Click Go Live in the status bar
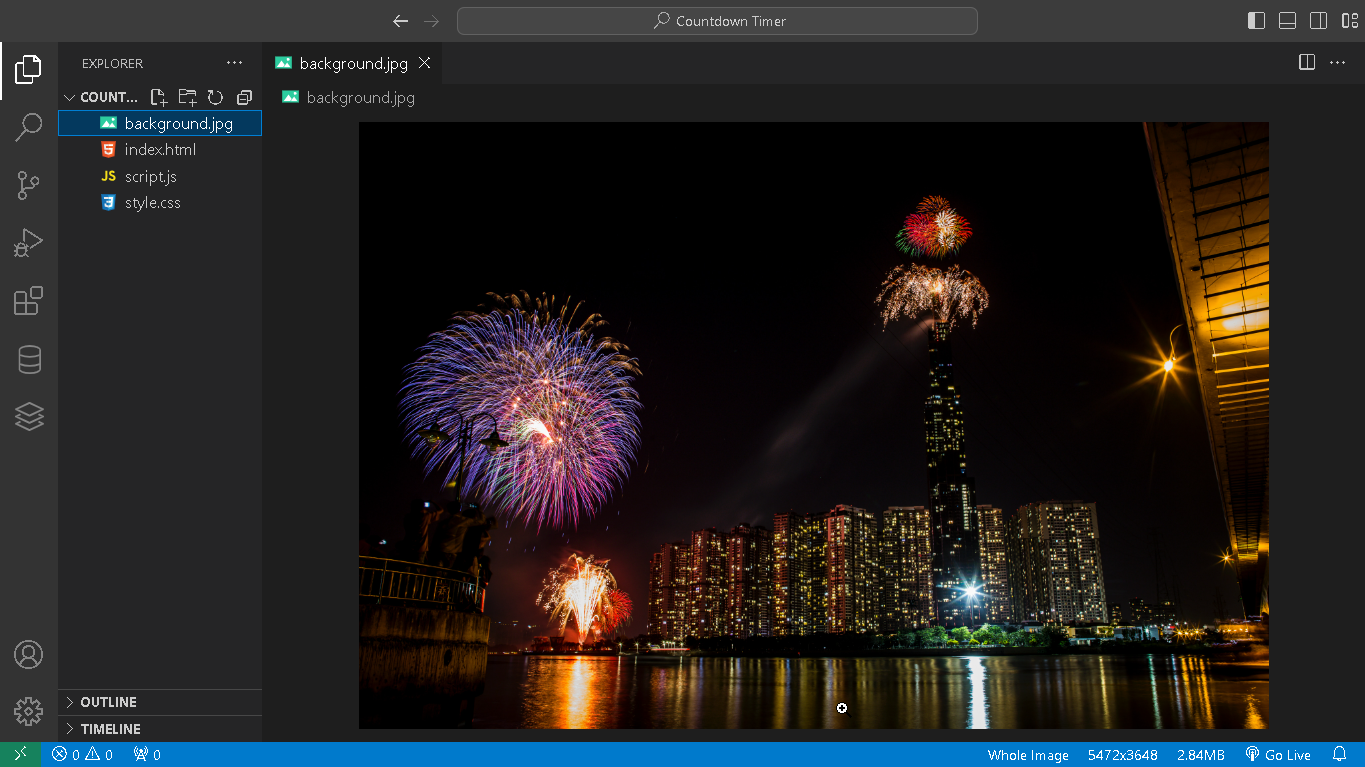 (1278, 755)
